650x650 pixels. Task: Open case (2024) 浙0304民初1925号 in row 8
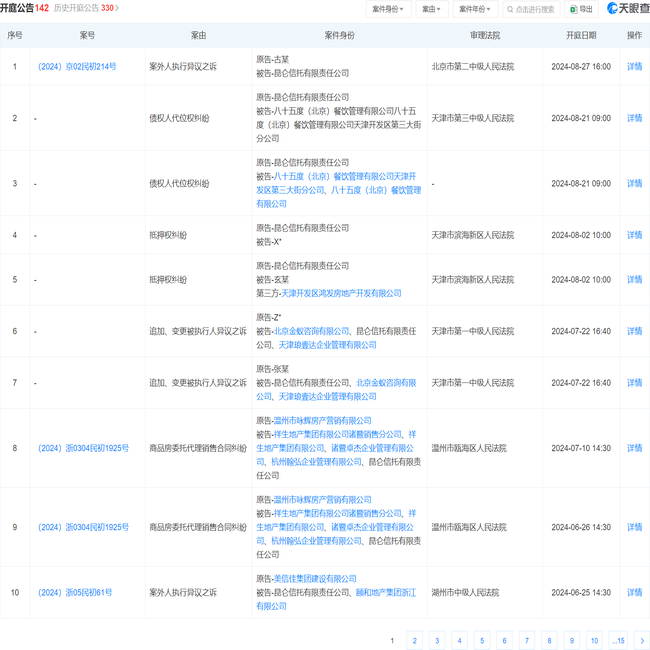(x=83, y=448)
